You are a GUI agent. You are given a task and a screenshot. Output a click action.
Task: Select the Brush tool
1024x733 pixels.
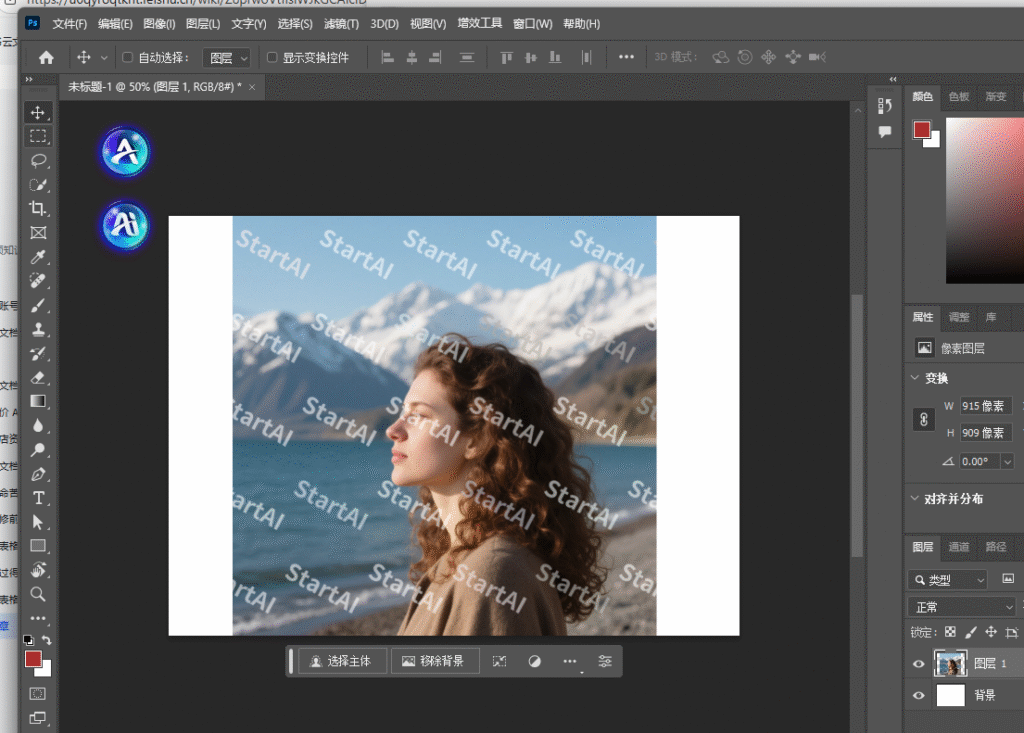39,305
